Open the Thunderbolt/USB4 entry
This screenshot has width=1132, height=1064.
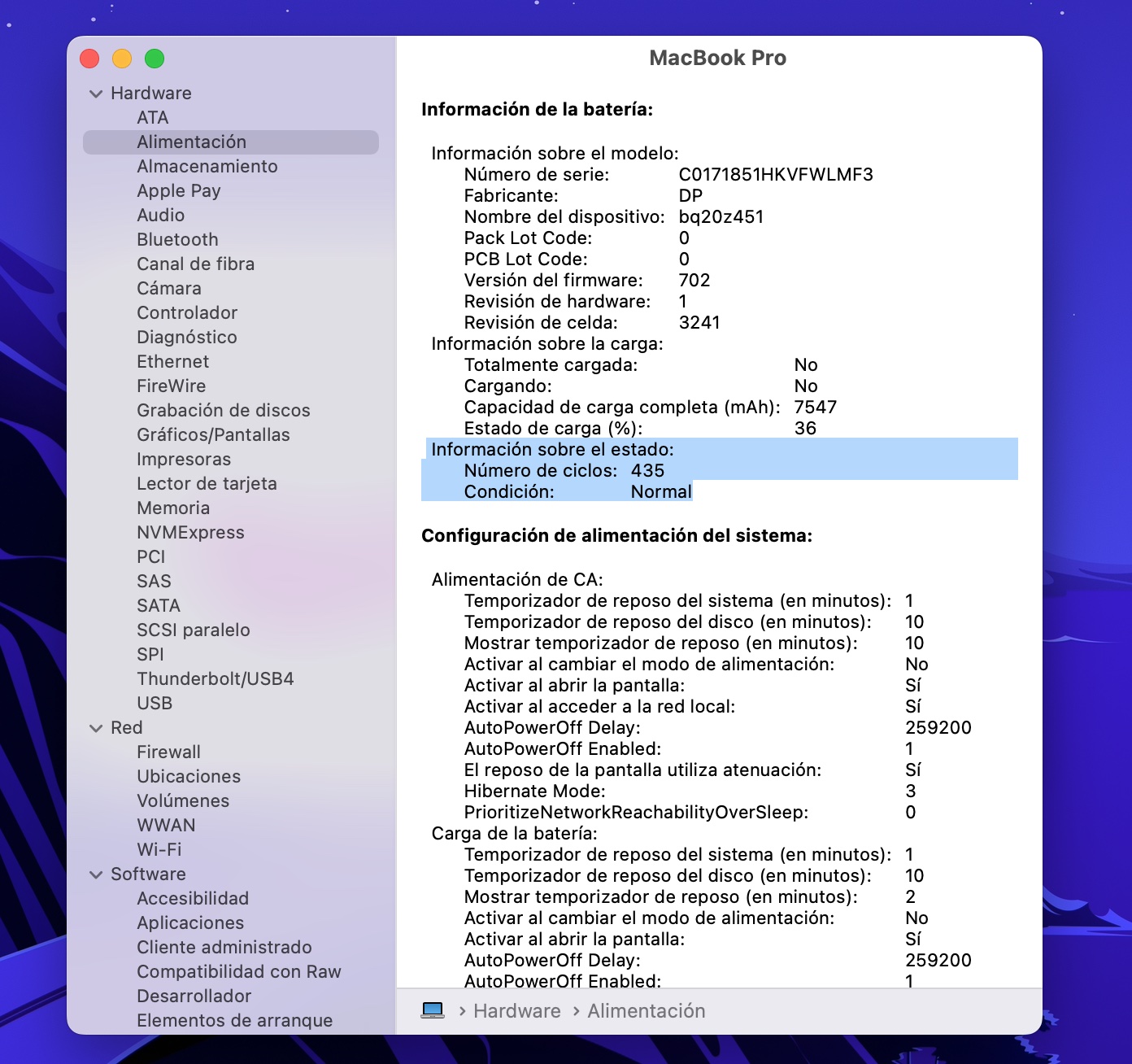[x=215, y=679]
